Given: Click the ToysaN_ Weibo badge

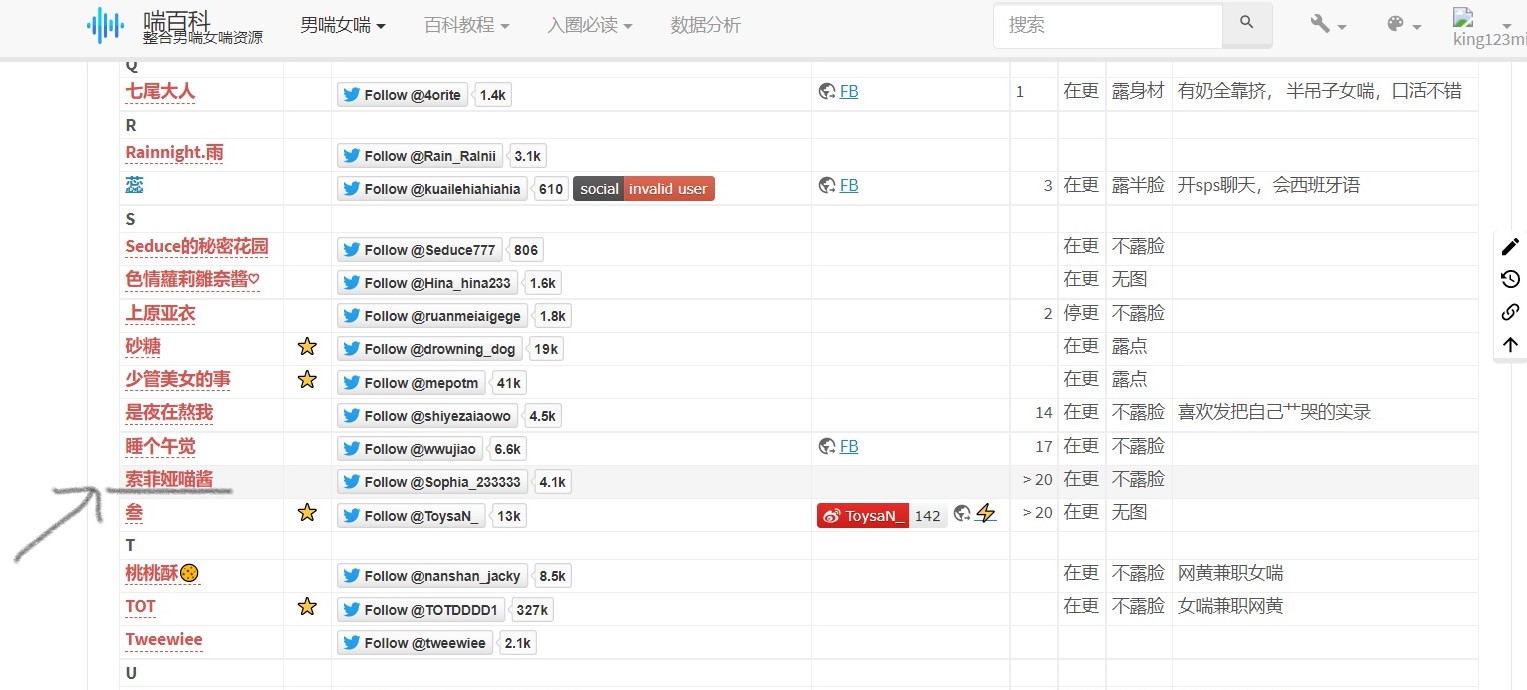Looking at the screenshot, I should pyautogui.click(x=864, y=516).
